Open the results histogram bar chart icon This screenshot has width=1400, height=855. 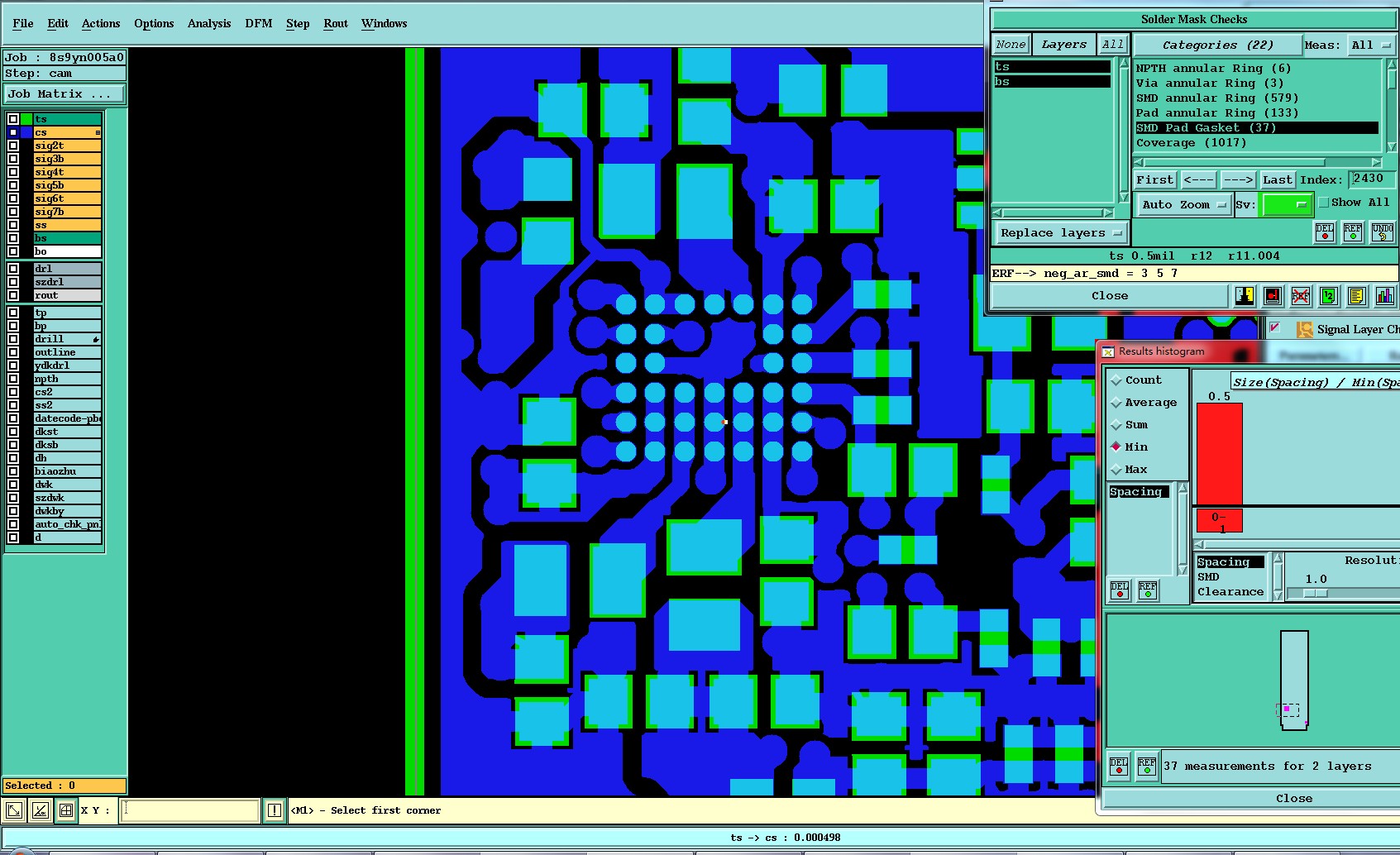1384,296
